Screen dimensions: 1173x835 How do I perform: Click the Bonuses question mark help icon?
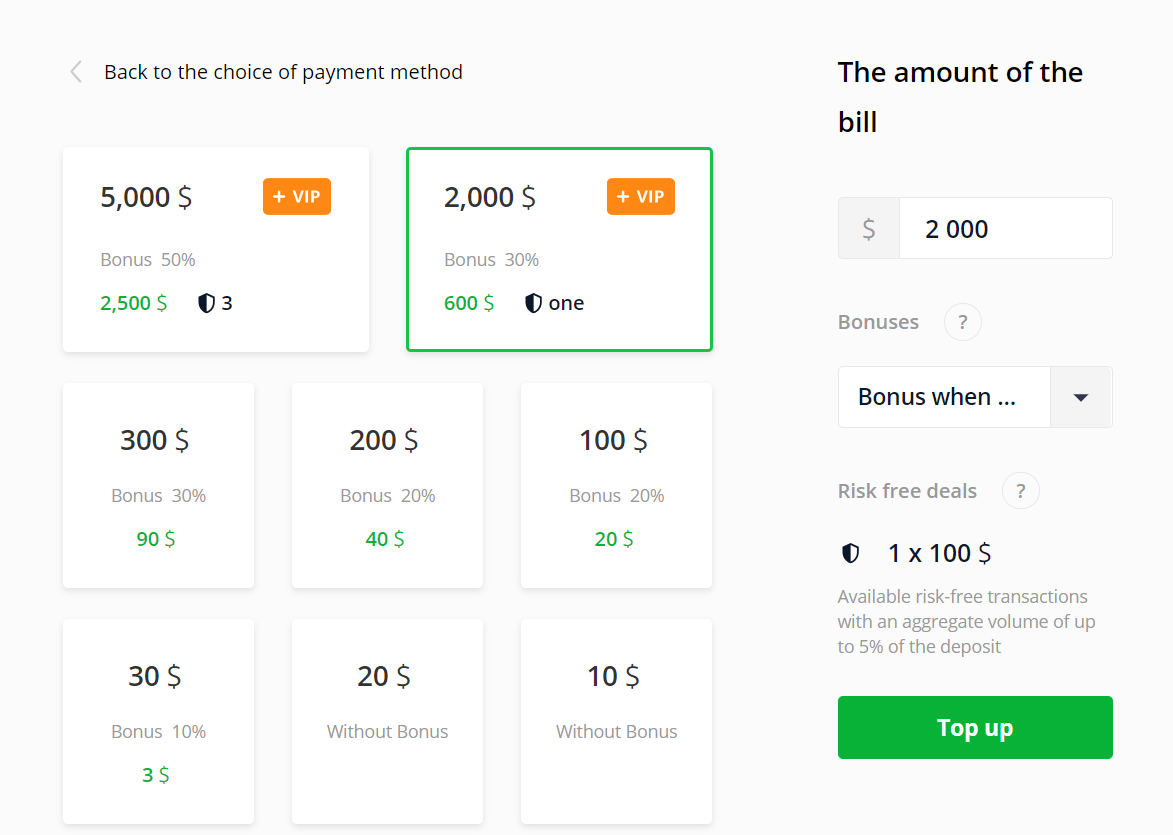pos(963,323)
